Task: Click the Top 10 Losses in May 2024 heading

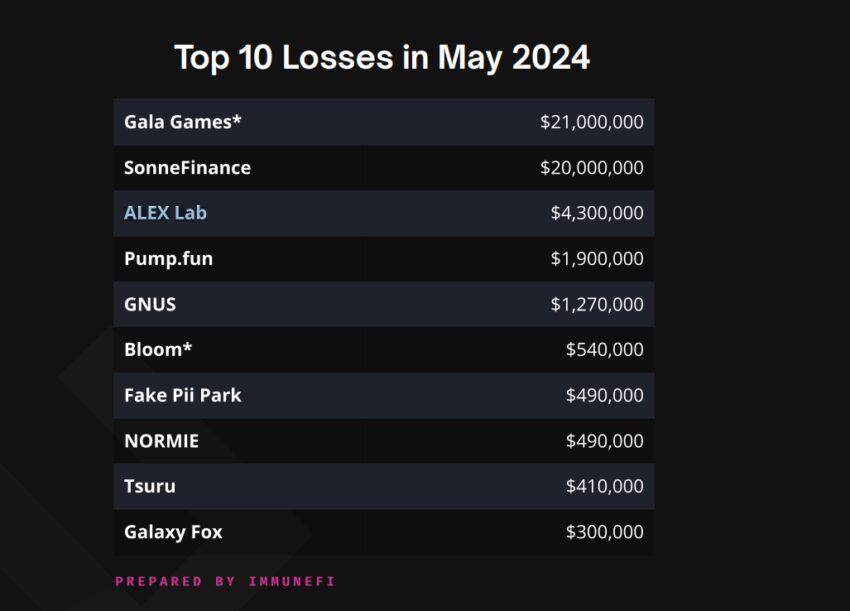Action: (x=382, y=57)
